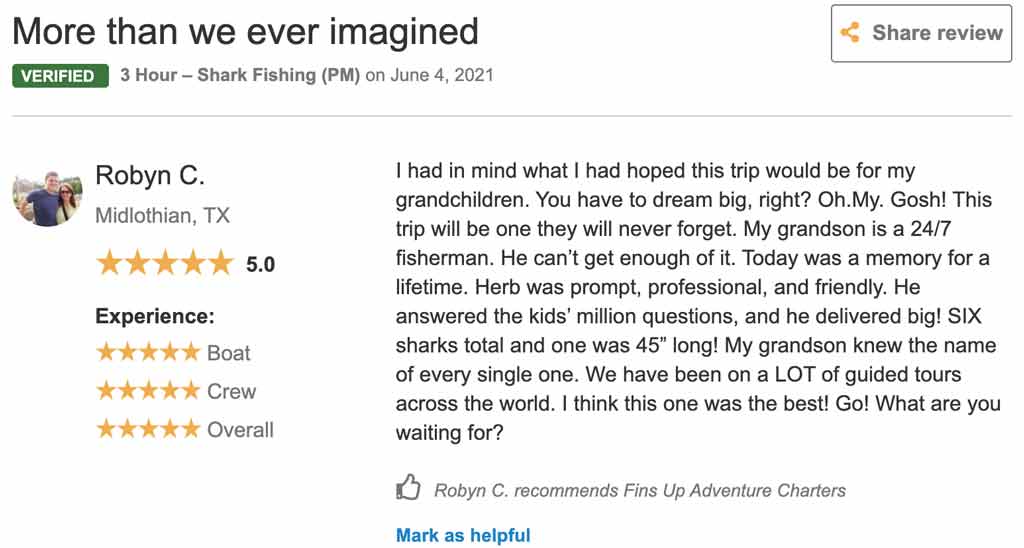Click the review title More than we ever imagined
This screenshot has width=1024, height=548.
coord(246,32)
